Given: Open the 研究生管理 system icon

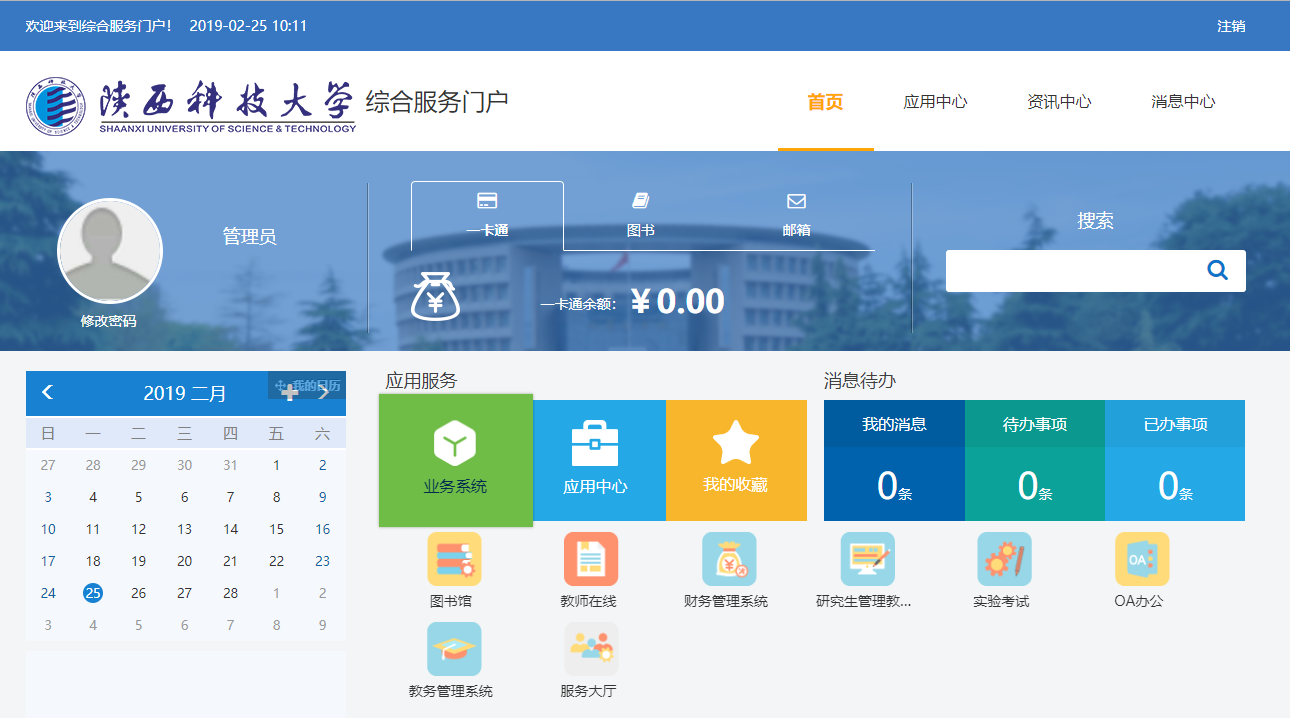Looking at the screenshot, I should point(866,559).
